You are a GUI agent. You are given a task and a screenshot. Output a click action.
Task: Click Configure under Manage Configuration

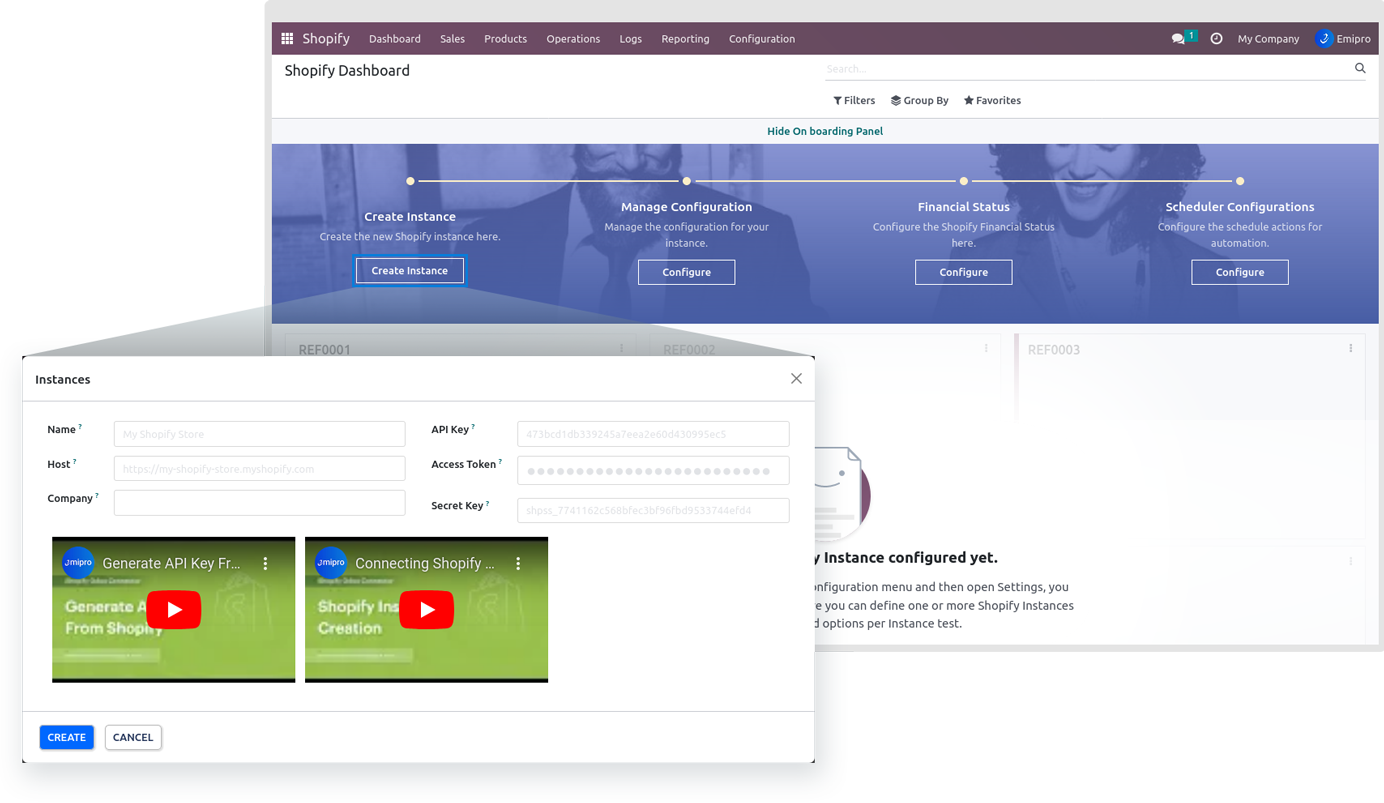click(686, 272)
